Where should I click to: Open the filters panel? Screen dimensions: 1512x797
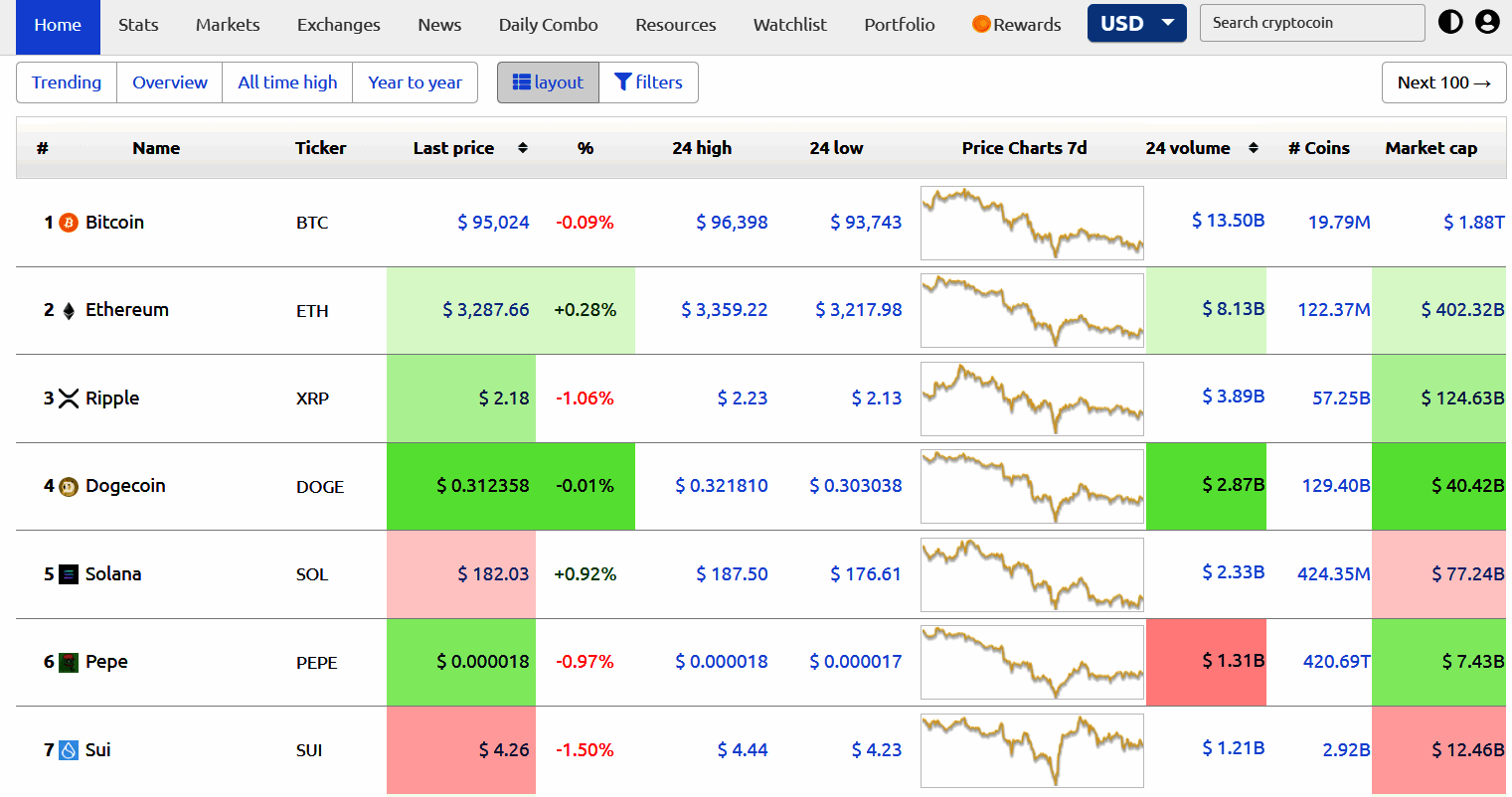(648, 82)
